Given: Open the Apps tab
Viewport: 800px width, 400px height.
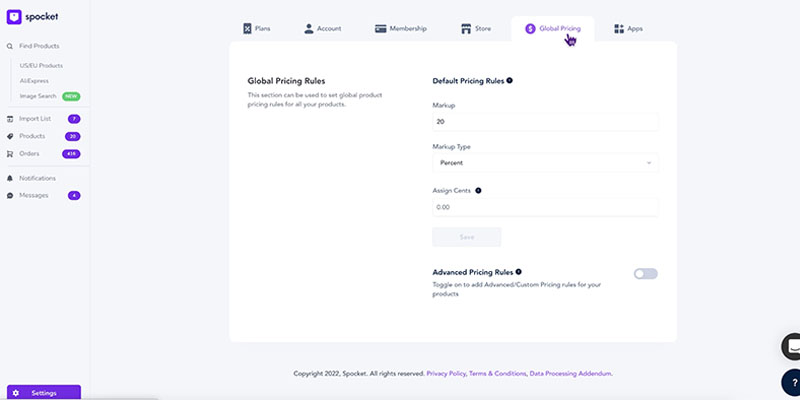Looking at the screenshot, I should 628,28.
